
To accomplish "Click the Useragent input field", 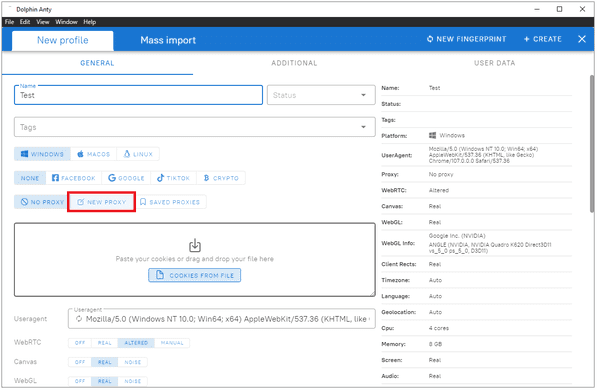I will 222,319.
